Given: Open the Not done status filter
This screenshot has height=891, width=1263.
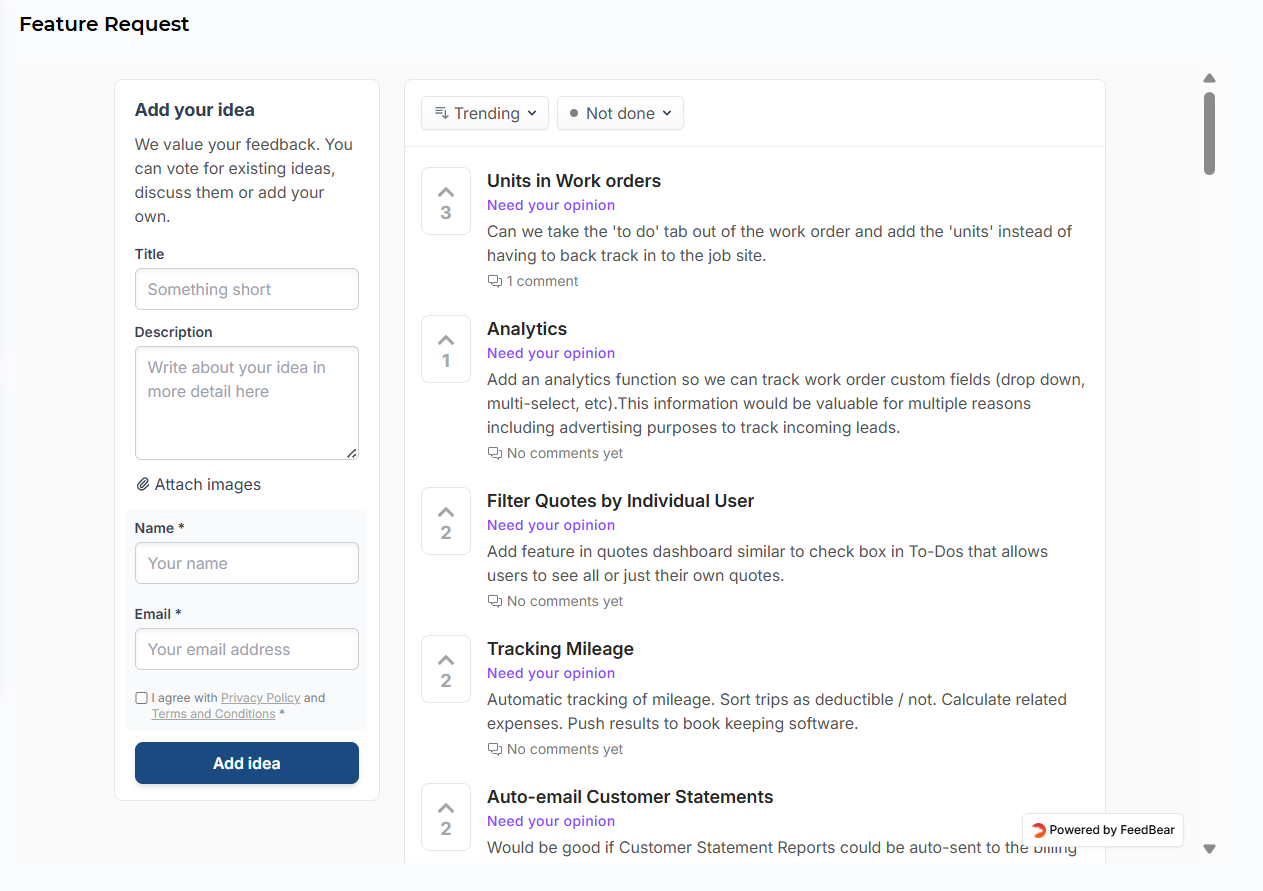Looking at the screenshot, I should [620, 113].
